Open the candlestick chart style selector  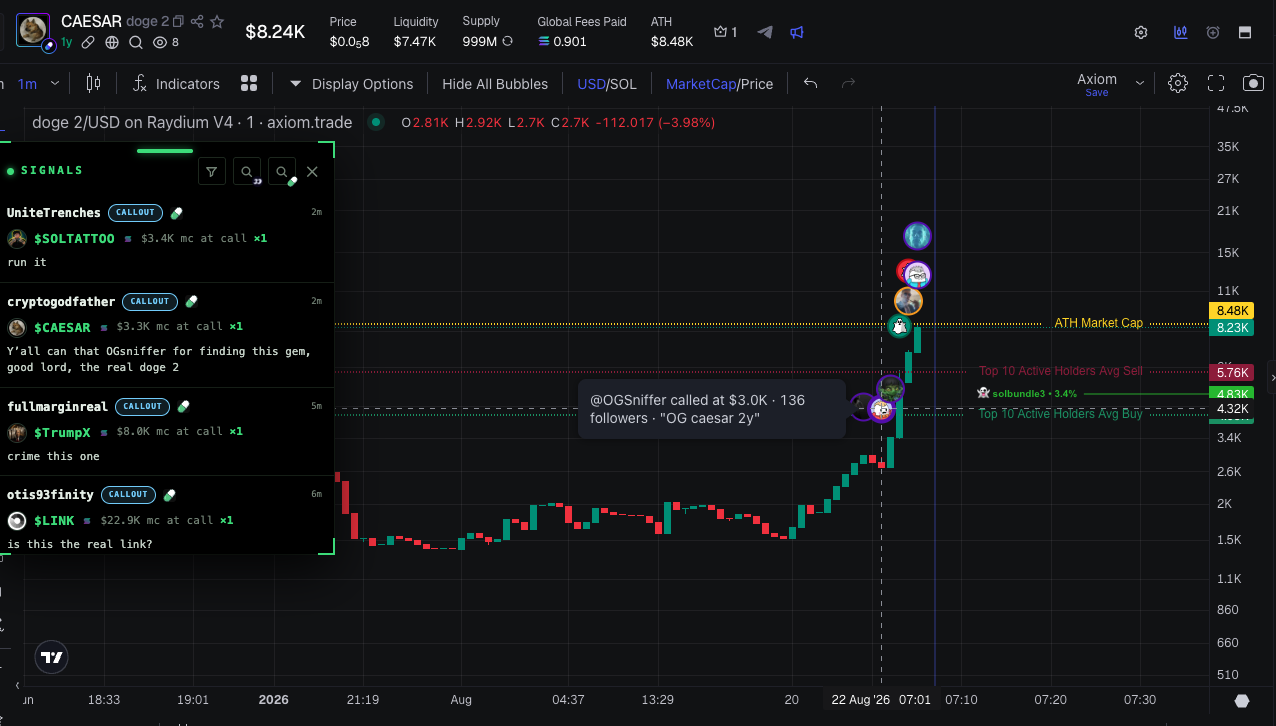tap(94, 84)
